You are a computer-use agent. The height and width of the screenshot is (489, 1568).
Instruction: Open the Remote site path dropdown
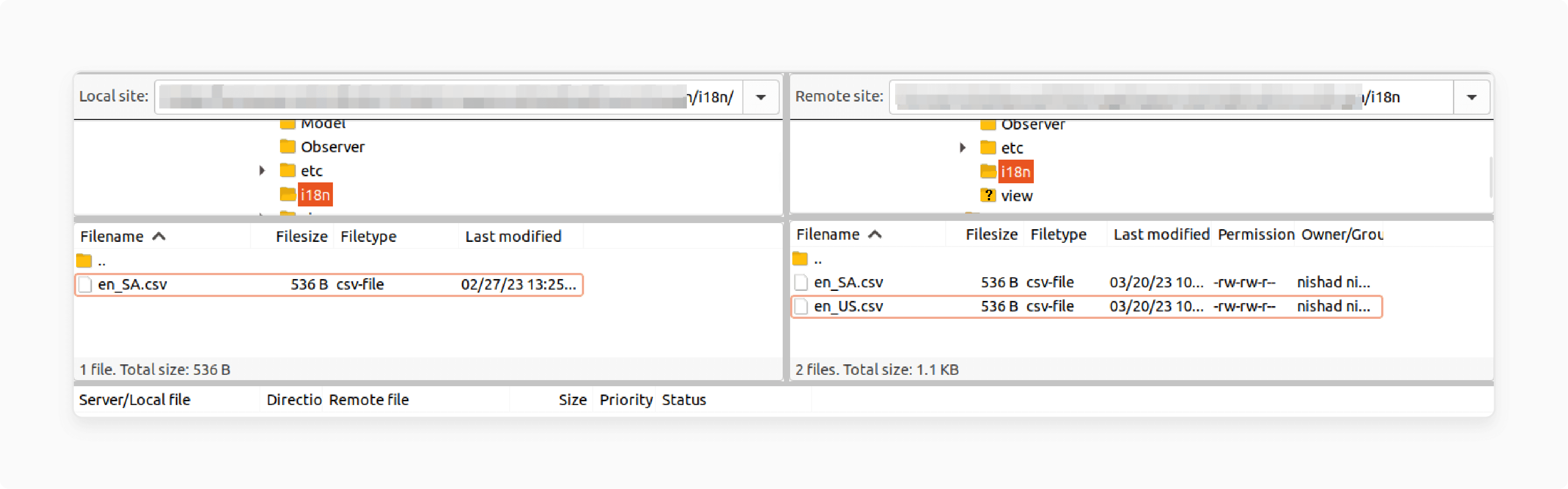tap(1471, 97)
